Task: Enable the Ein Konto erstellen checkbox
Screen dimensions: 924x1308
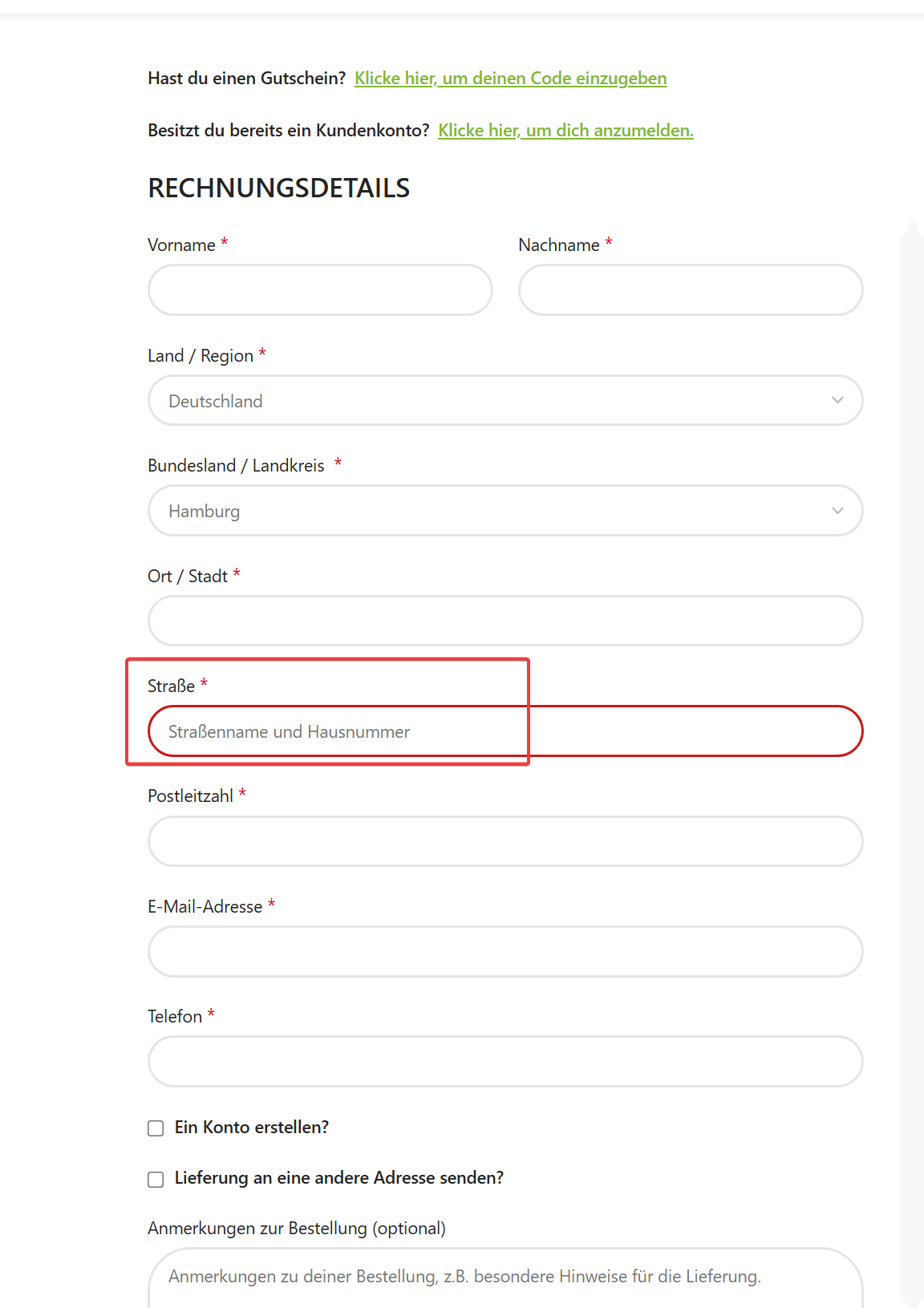Action: pos(156,1128)
